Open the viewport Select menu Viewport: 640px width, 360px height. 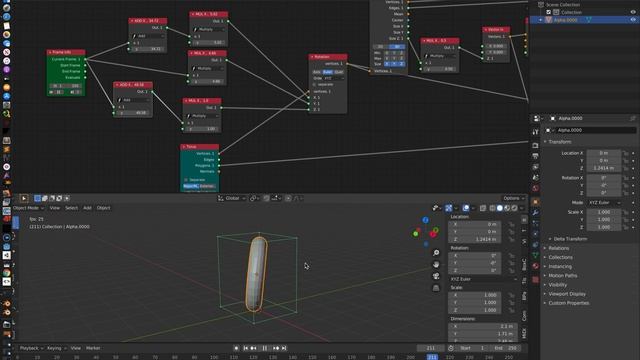pyautogui.click(x=71, y=208)
